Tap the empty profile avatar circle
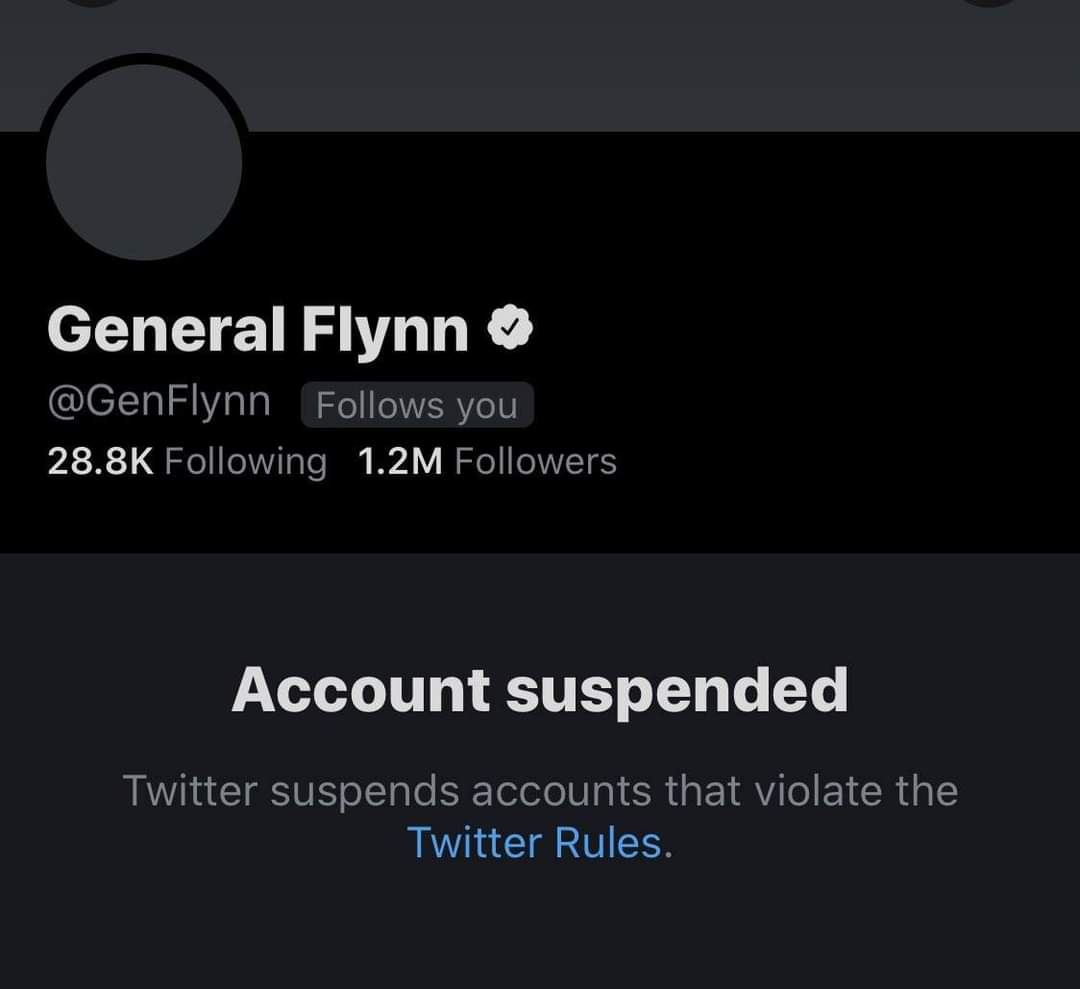The width and height of the screenshot is (1080, 989). click(x=144, y=160)
